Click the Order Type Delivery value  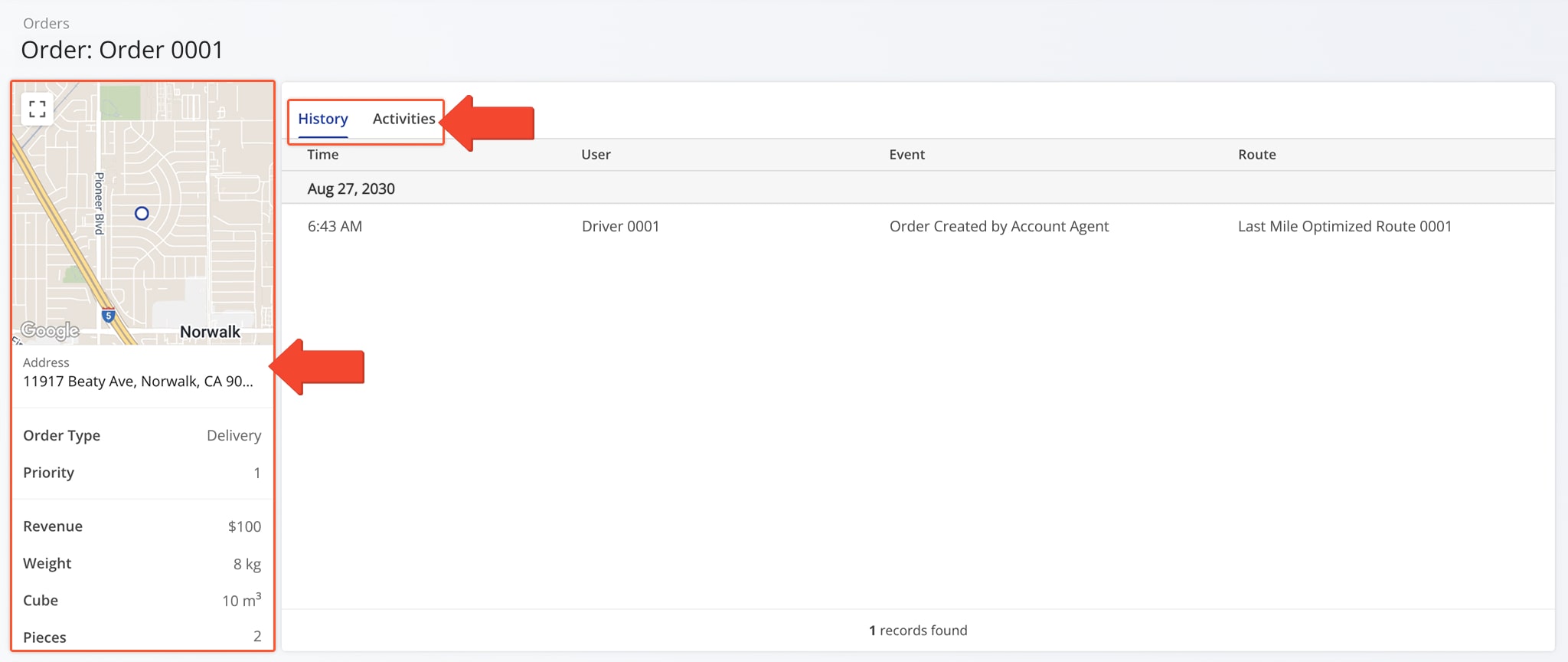[x=234, y=436]
